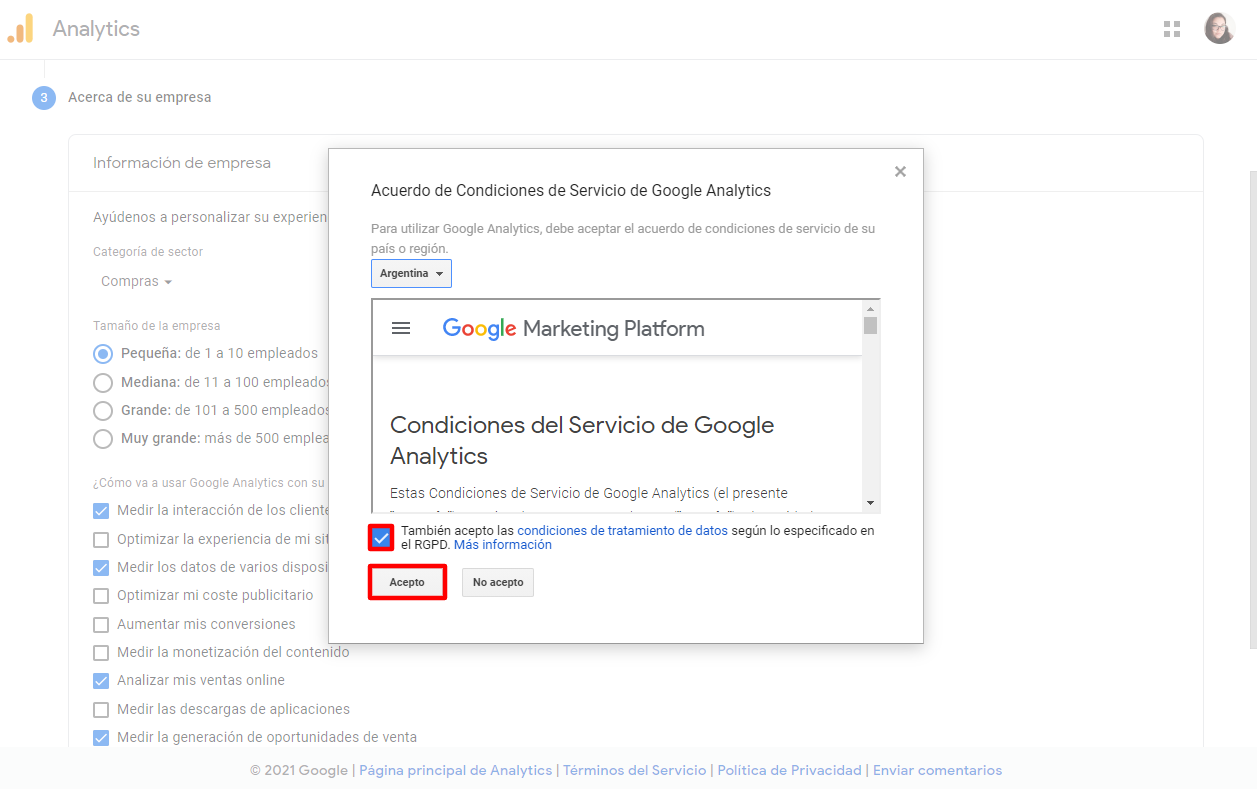Image resolution: width=1257 pixels, height=789 pixels.
Task: Open the user account avatar
Action: 1220,28
